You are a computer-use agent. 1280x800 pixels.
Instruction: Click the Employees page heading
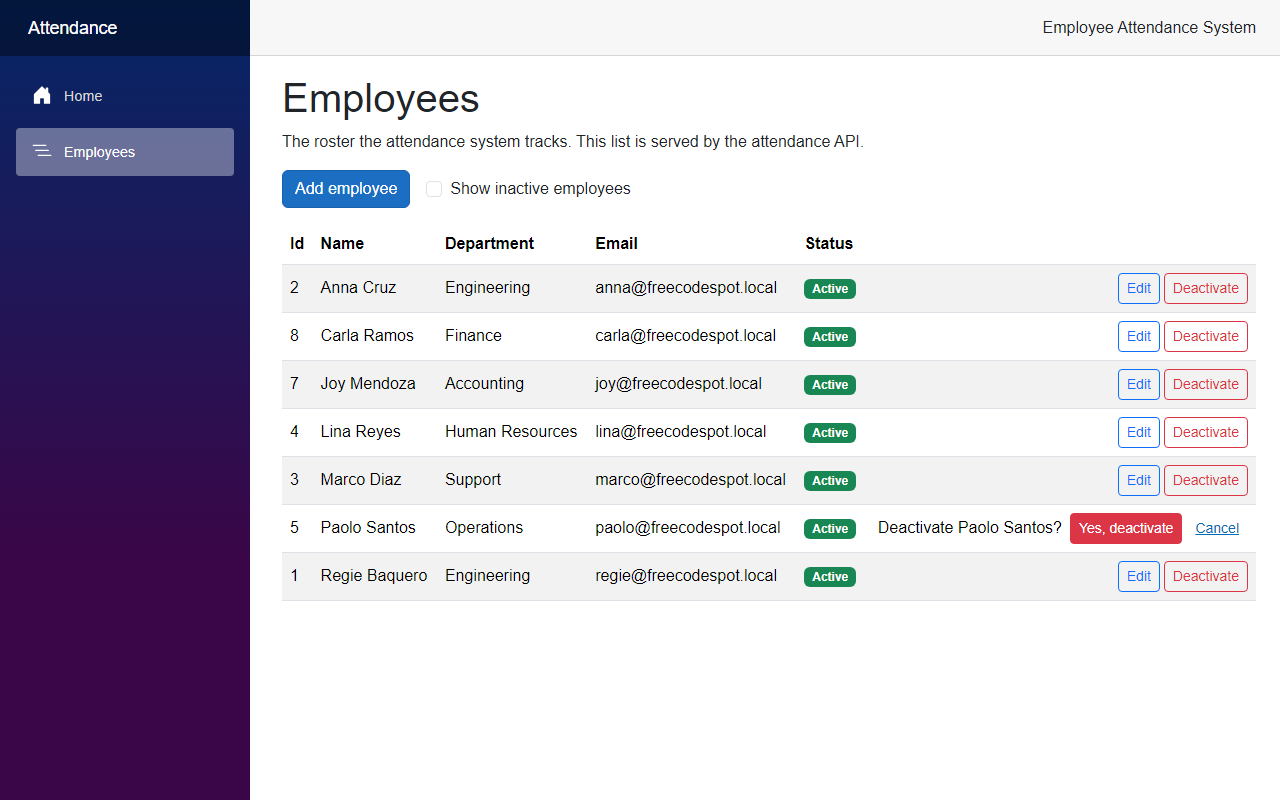coord(381,99)
